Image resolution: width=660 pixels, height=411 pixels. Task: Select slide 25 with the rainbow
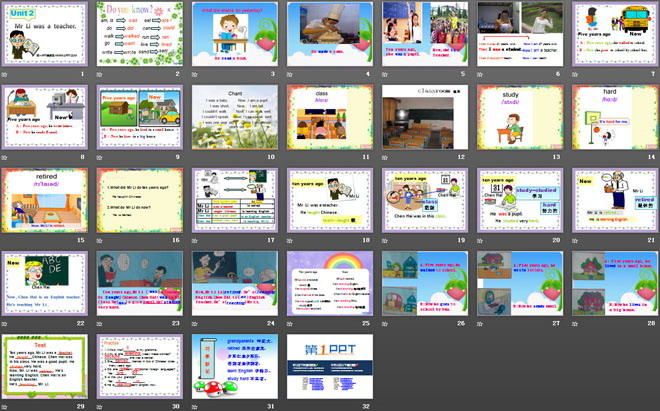pyautogui.click(x=330, y=283)
